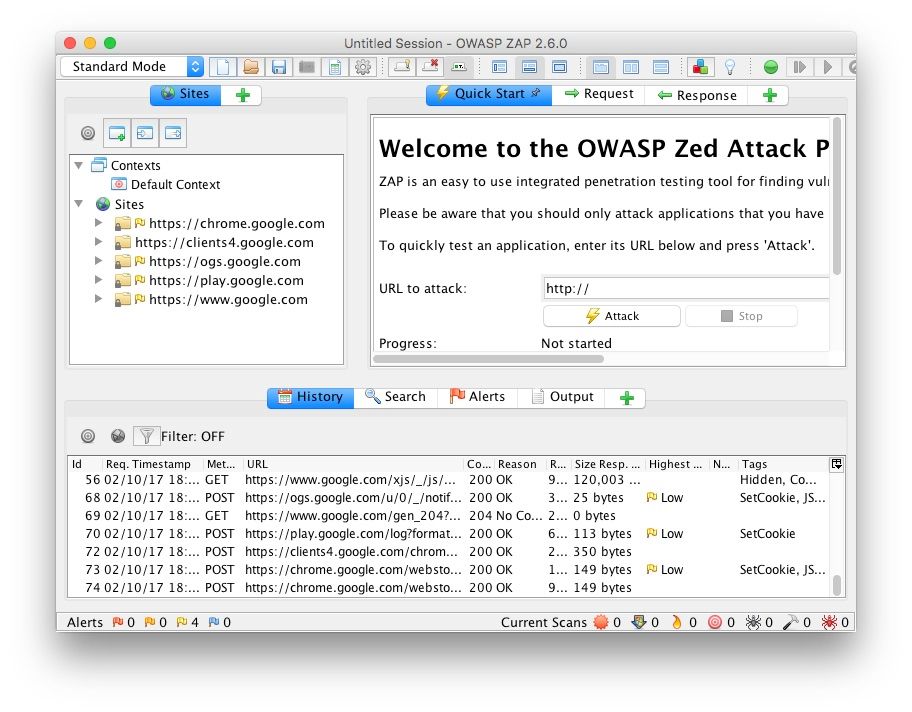Image resolution: width=912 pixels, height=712 pixels.
Task: Select the full layout toolbar icon
Action: coord(560,67)
